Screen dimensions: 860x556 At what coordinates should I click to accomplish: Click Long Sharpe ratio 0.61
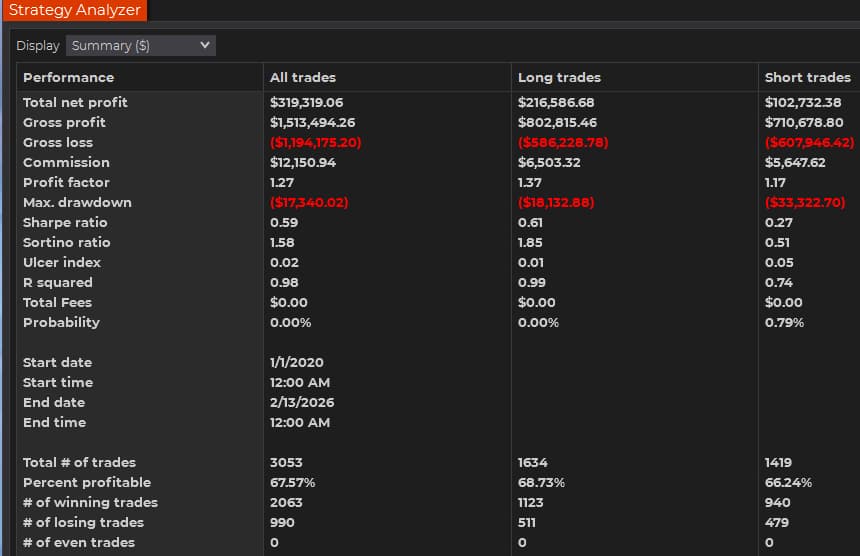[530, 223]
